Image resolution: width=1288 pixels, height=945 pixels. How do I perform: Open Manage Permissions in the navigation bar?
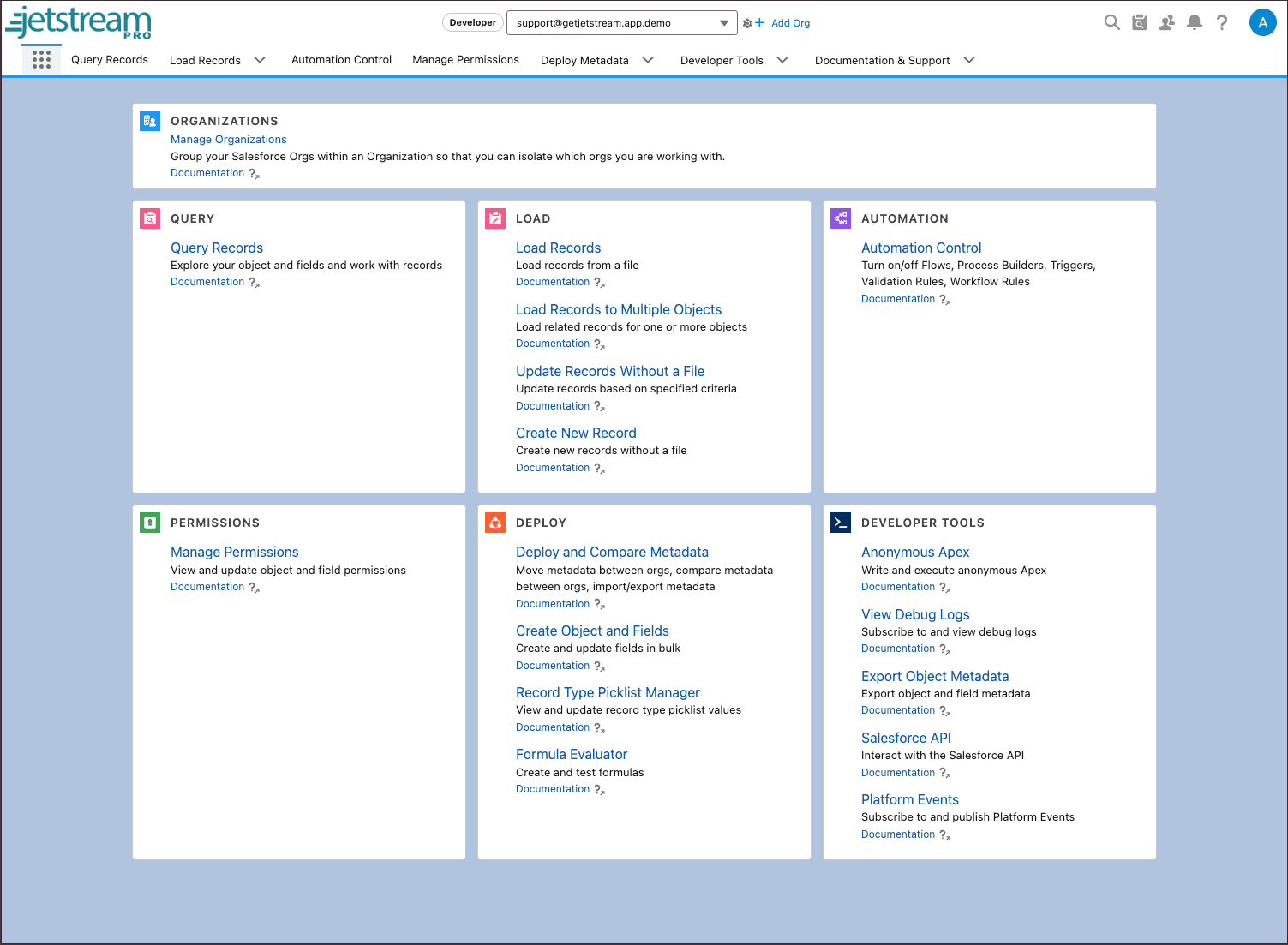(x=465, y=59)
